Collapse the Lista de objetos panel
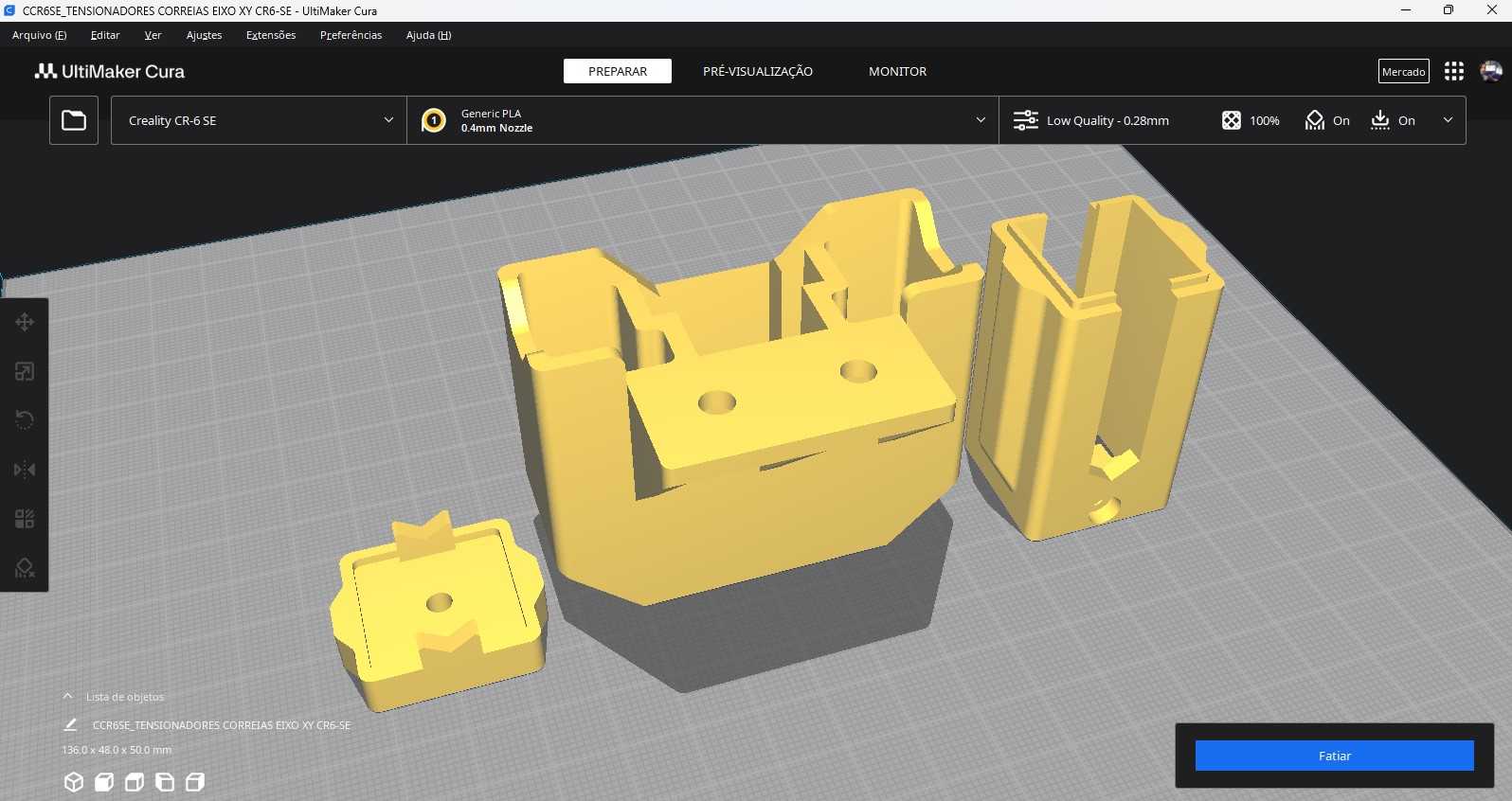The width and height of the screenshot is (1512, 801). [x=67, y=696]
